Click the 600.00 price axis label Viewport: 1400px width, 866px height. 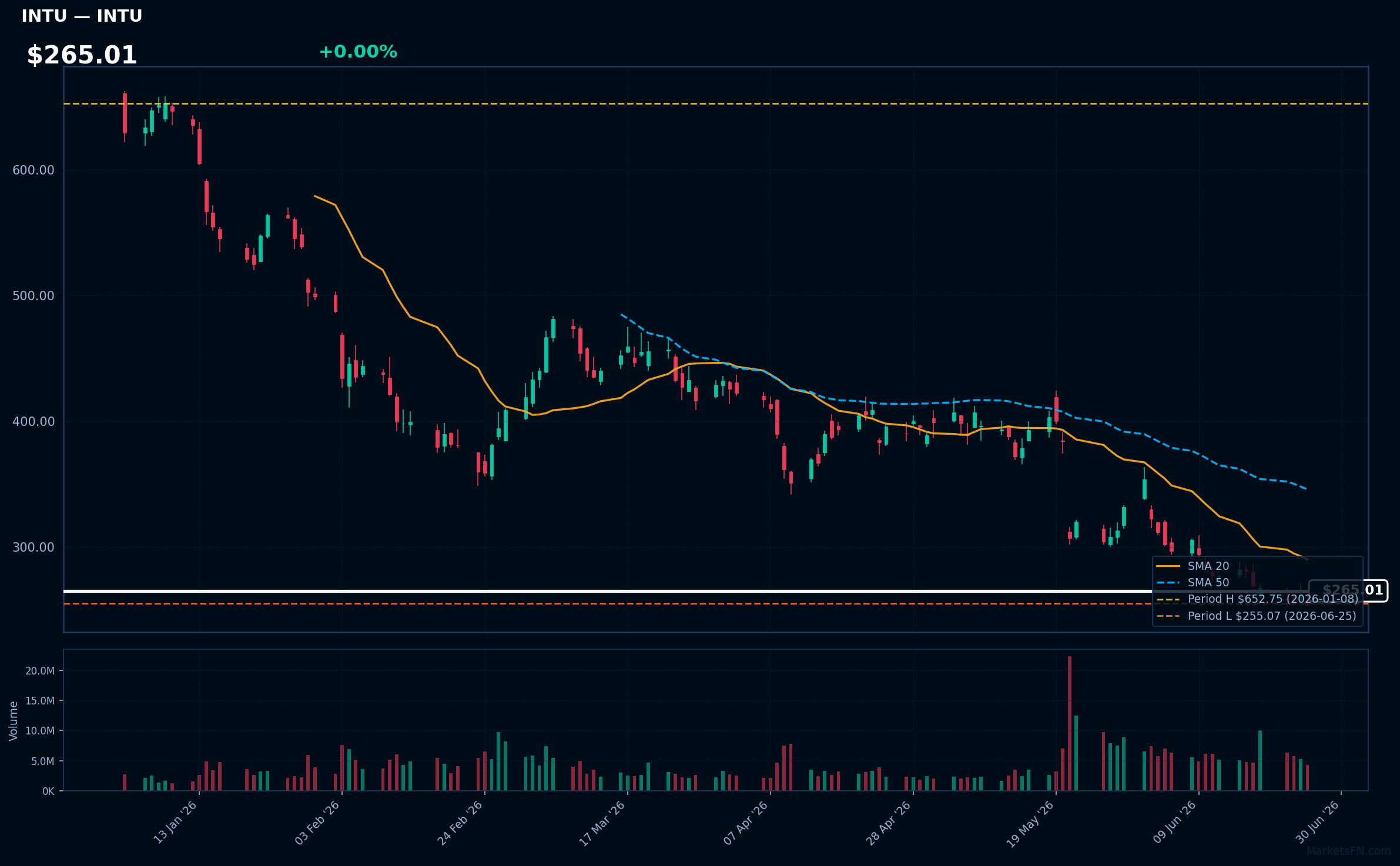click(34, 170)
